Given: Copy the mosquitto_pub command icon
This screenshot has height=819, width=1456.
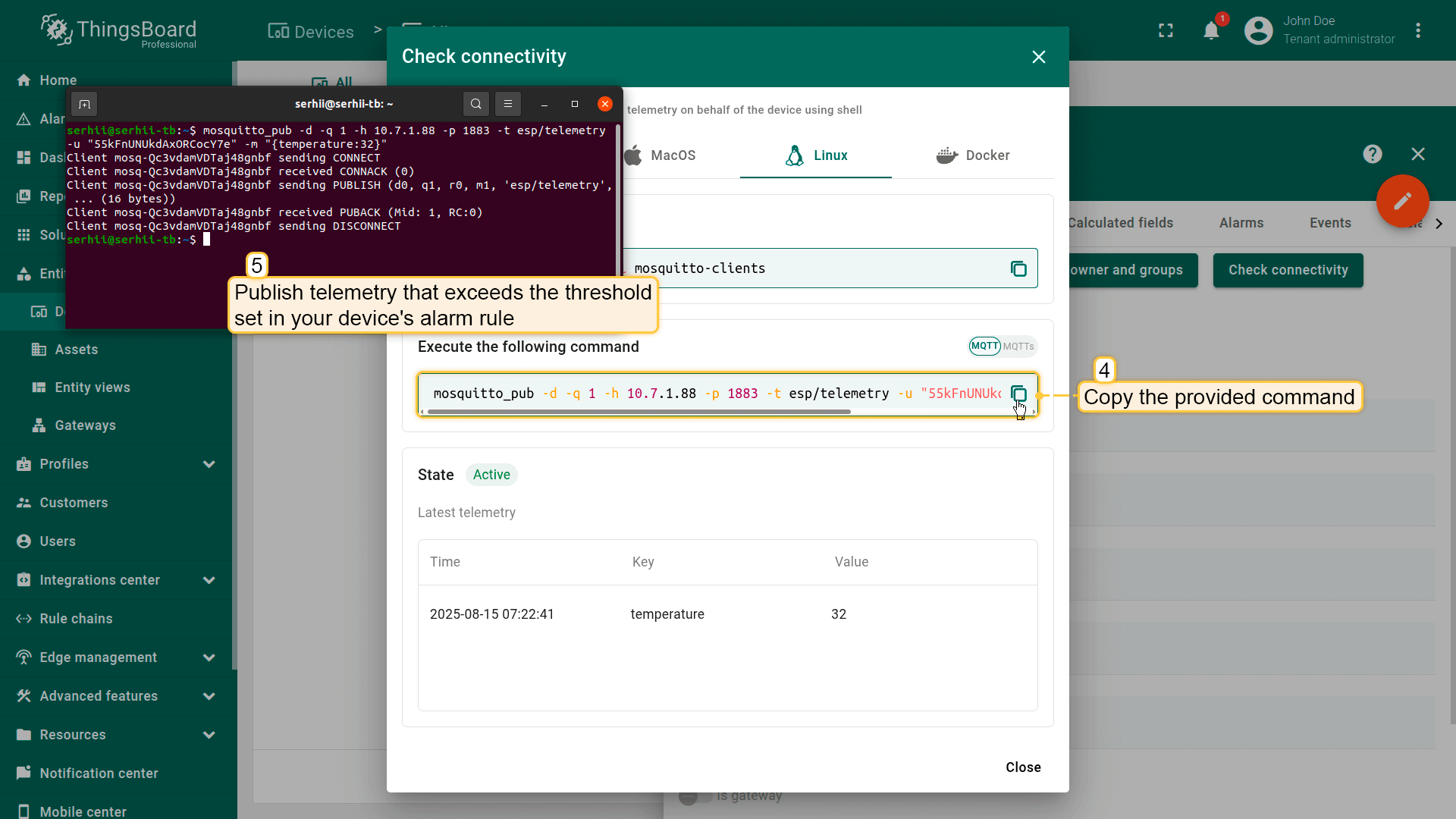Looking at the screenshot, I should [x=1018, y=394].
